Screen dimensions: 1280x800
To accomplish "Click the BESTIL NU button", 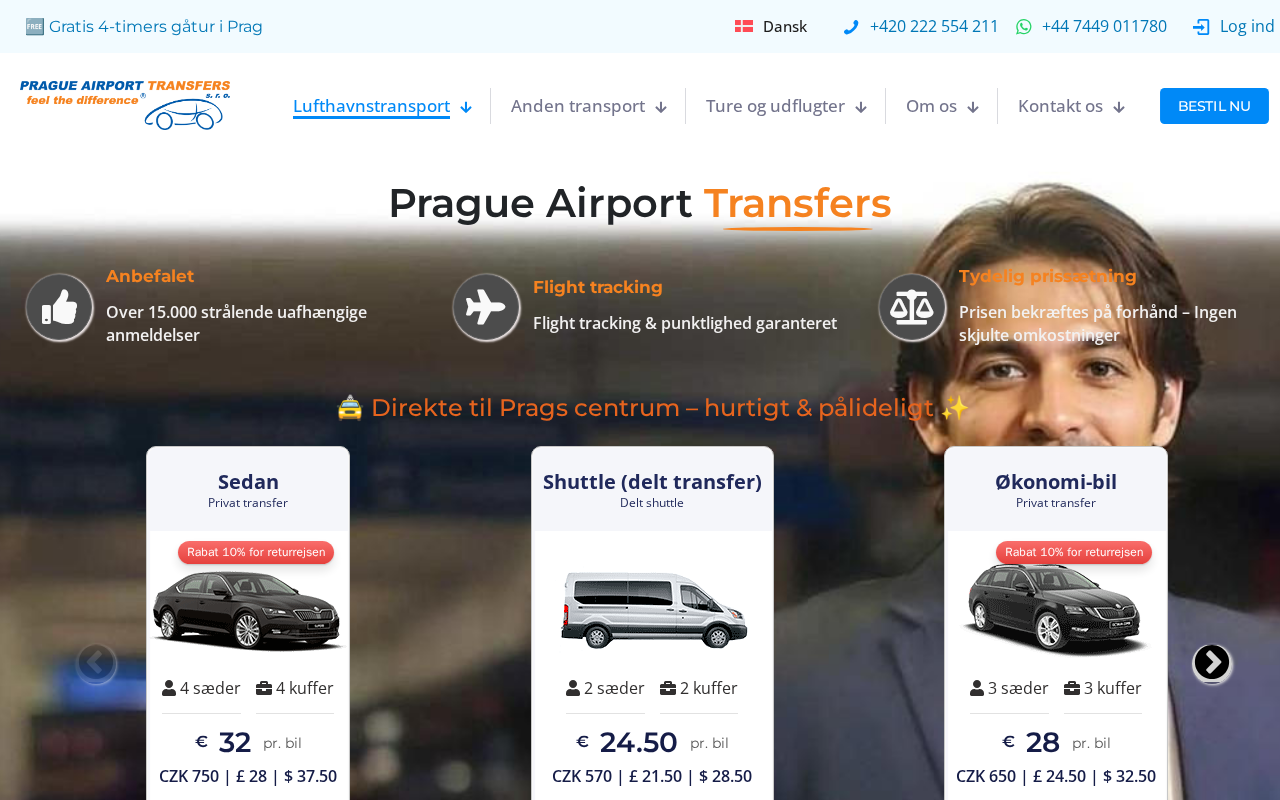I will pyautogui.click(x=1214, y=106).
